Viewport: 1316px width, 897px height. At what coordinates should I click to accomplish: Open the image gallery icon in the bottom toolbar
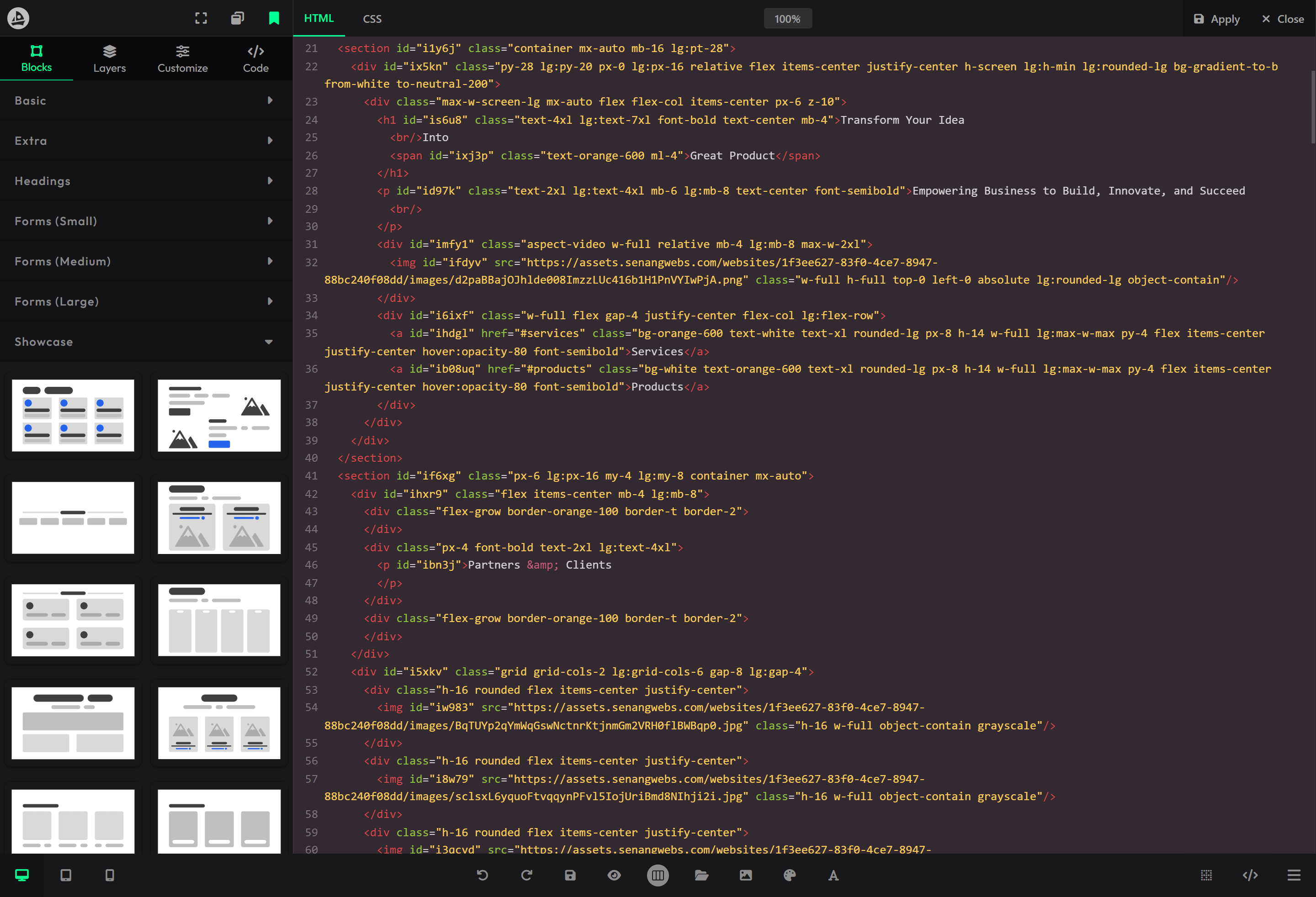pyautogui.click(x=746, y=876)
